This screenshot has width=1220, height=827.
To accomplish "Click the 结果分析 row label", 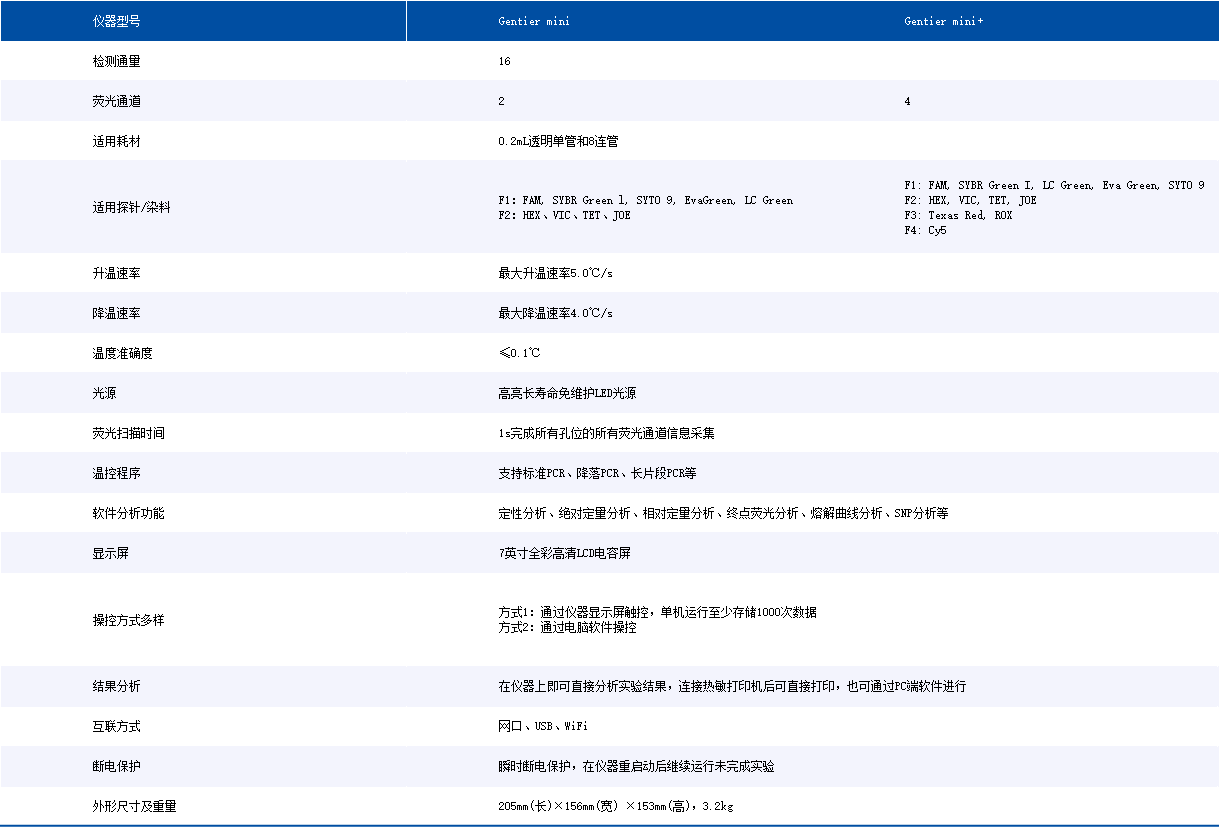I will (x=116, y=686).
